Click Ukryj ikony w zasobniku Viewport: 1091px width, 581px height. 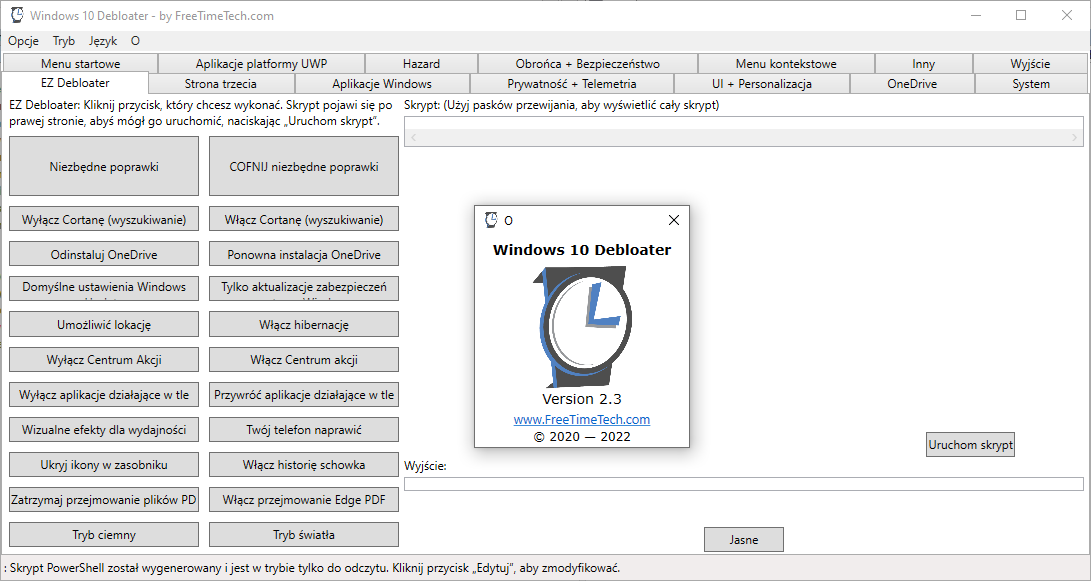[x=104, y=464]
